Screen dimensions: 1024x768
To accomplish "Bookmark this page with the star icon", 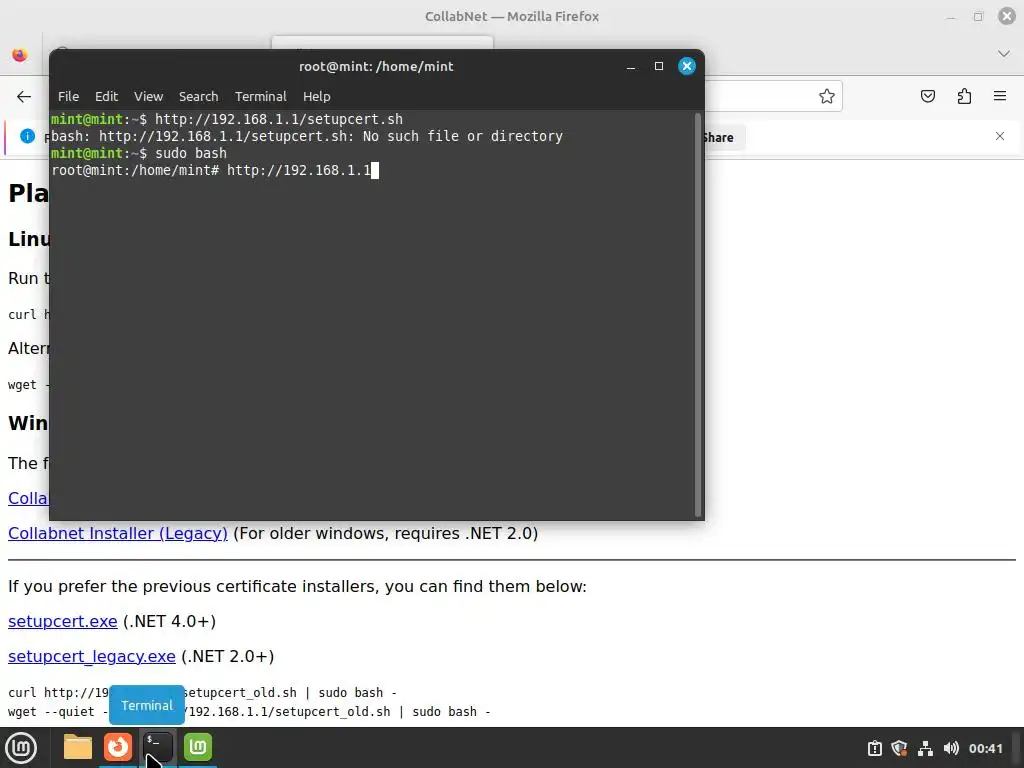I will [x=827, y=97].
